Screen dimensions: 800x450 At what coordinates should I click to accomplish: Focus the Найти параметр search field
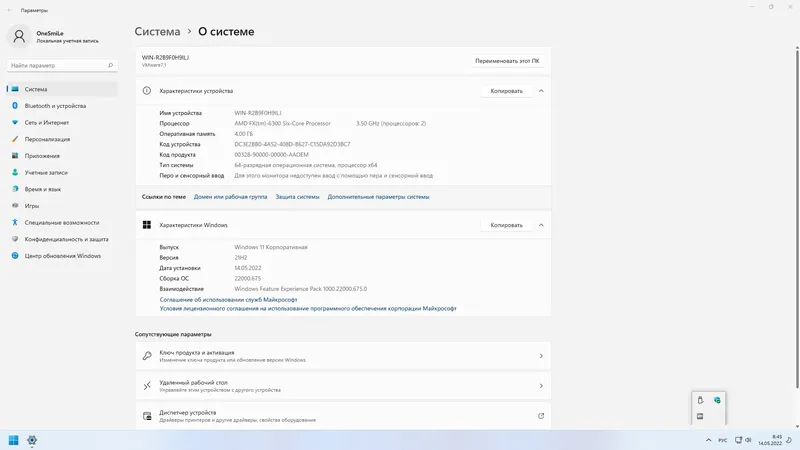coord(62,65)
